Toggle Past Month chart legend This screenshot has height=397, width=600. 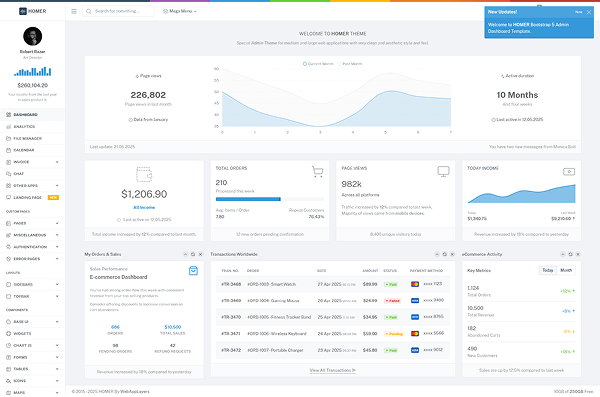(350, 64)
